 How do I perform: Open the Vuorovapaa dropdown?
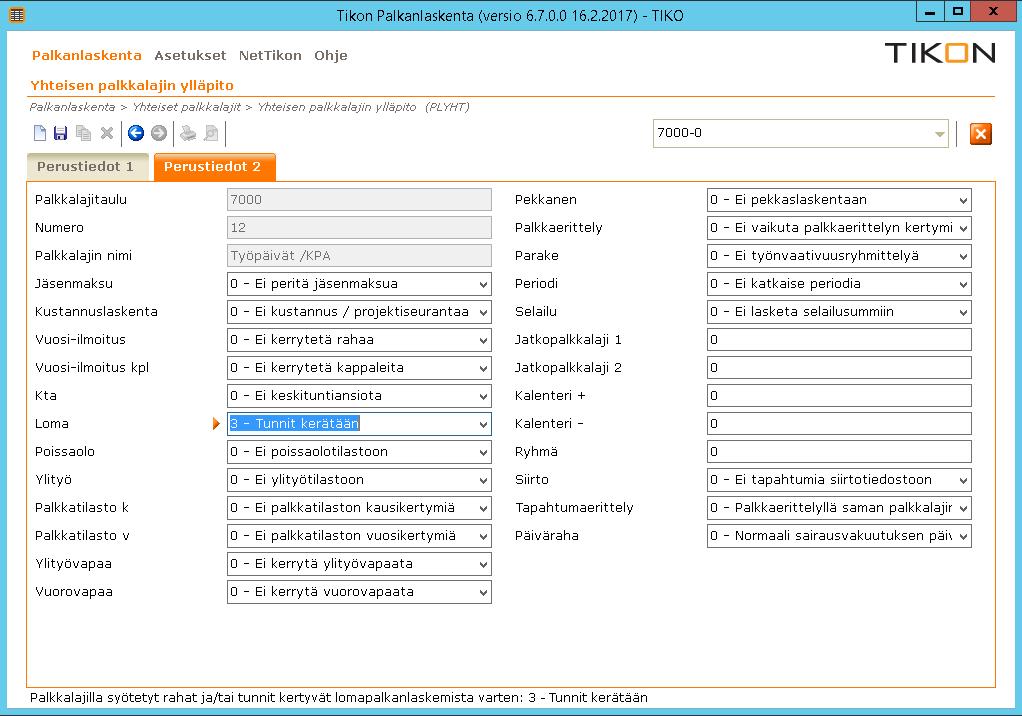483,592
